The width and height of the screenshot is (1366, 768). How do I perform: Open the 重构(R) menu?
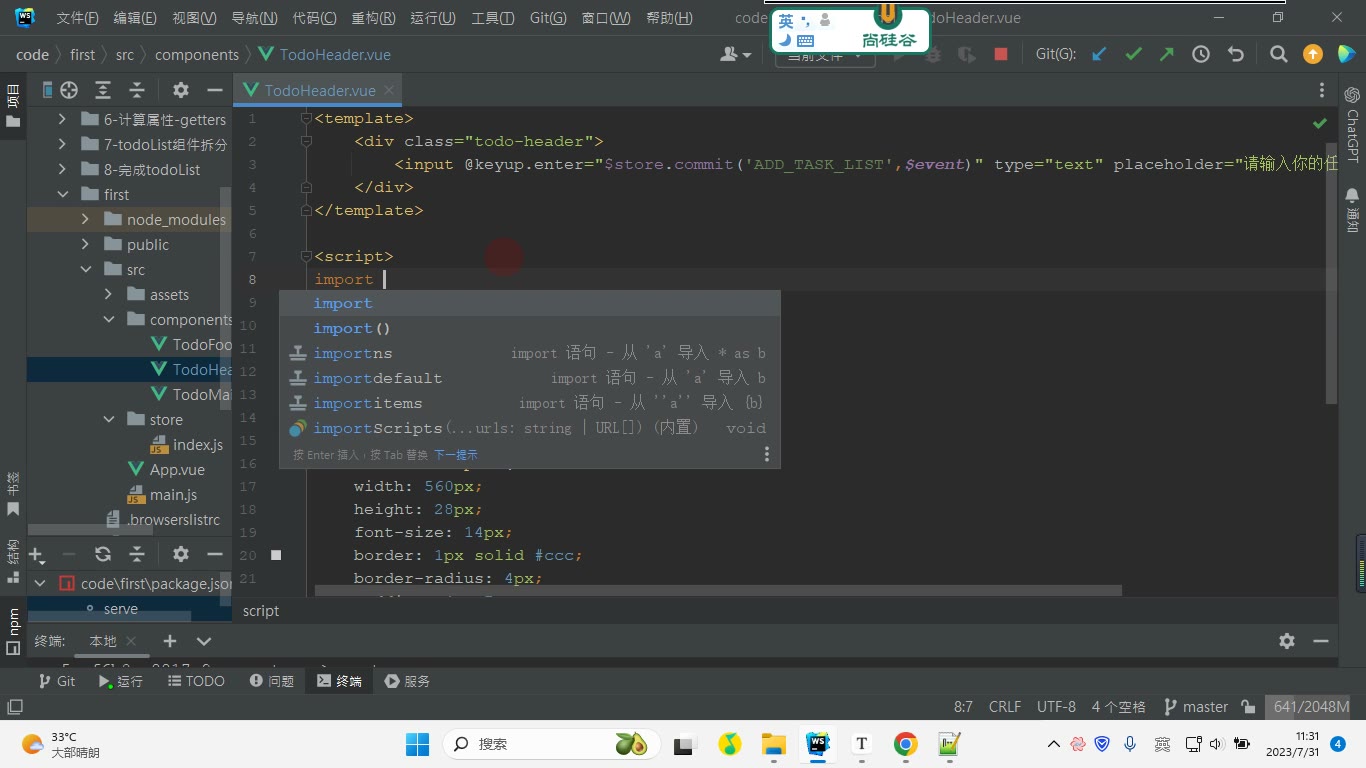[x=373, y=18]
